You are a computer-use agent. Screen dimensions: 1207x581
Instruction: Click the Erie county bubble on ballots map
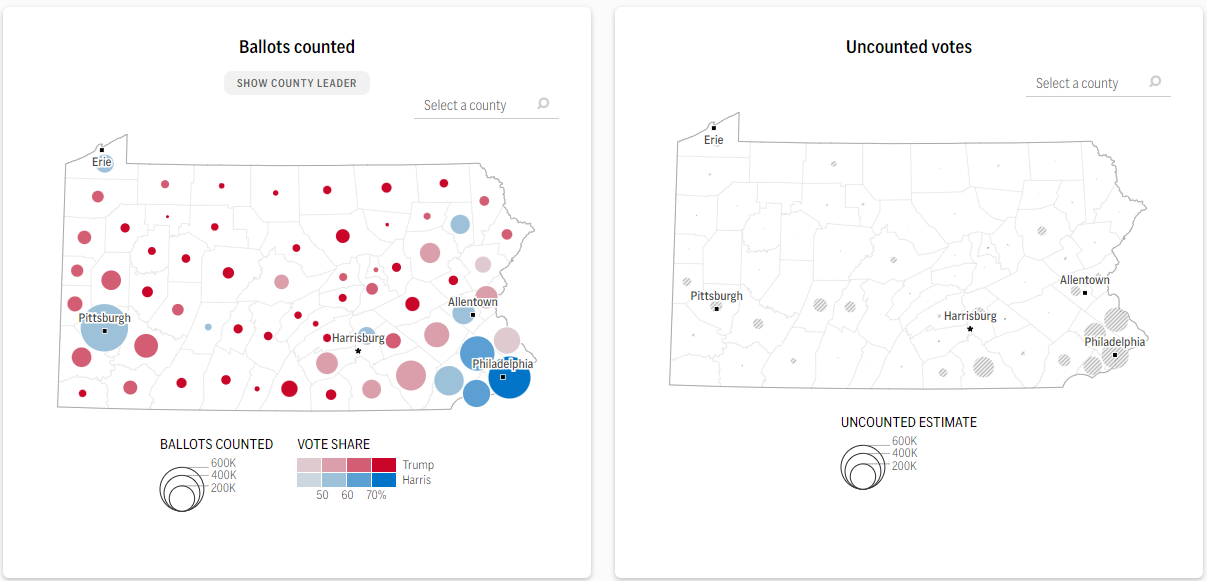point(103,162)
